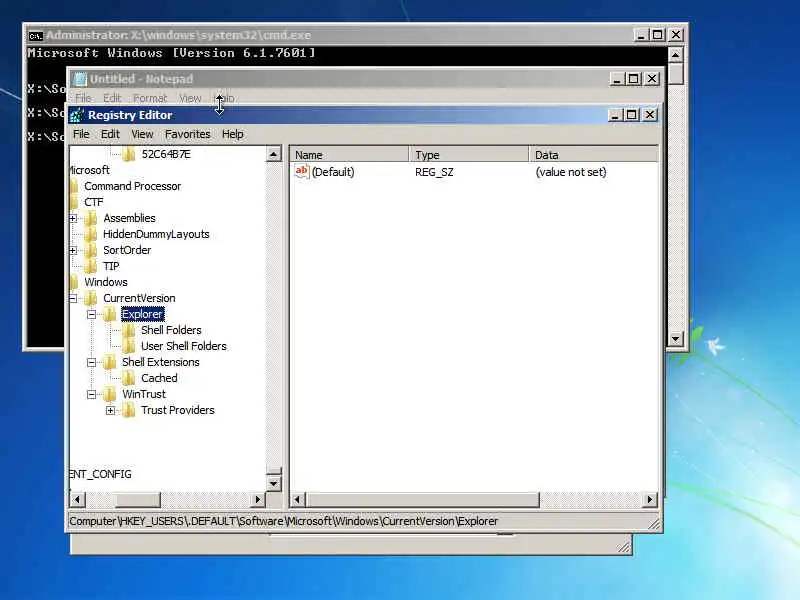Open the Edit menu in Registry Editor
The image size is (800, 600).
coord(110,134)
